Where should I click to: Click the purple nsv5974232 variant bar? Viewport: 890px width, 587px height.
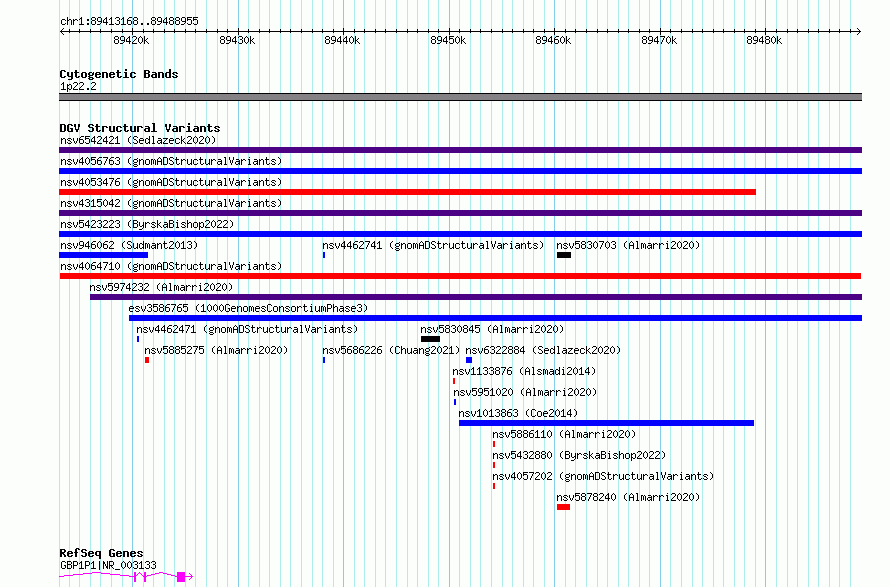(476, 297)
